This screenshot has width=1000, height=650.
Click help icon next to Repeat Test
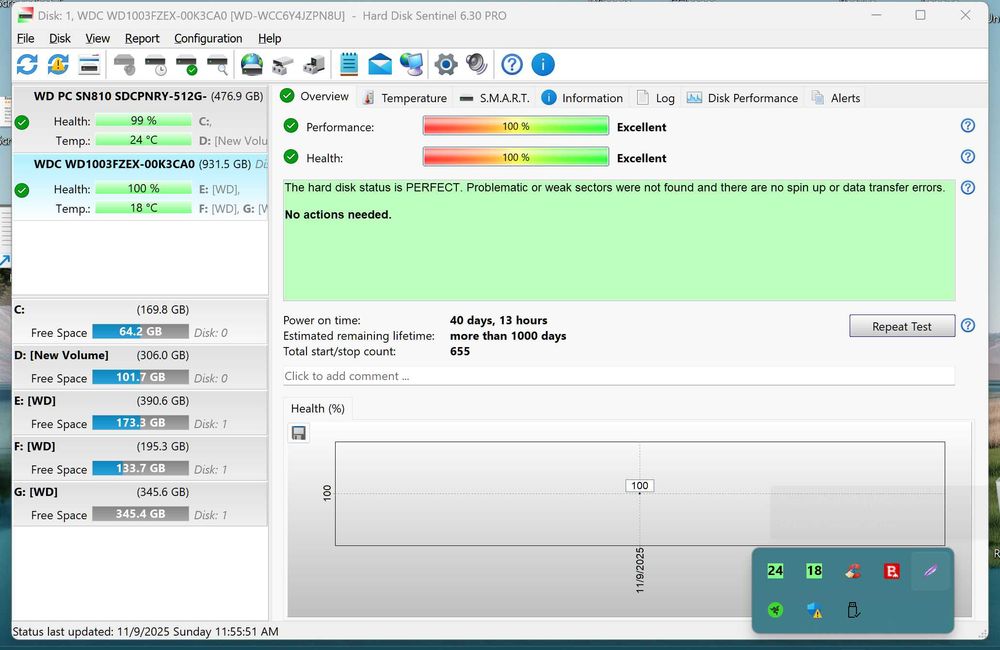(967, 325)
